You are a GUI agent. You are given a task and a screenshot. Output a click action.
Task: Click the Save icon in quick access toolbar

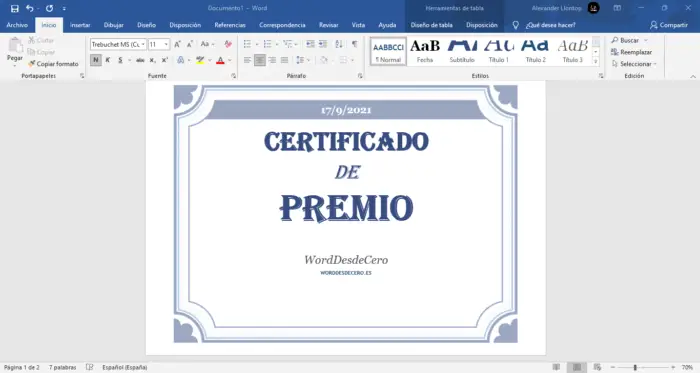tap(14, 8)
